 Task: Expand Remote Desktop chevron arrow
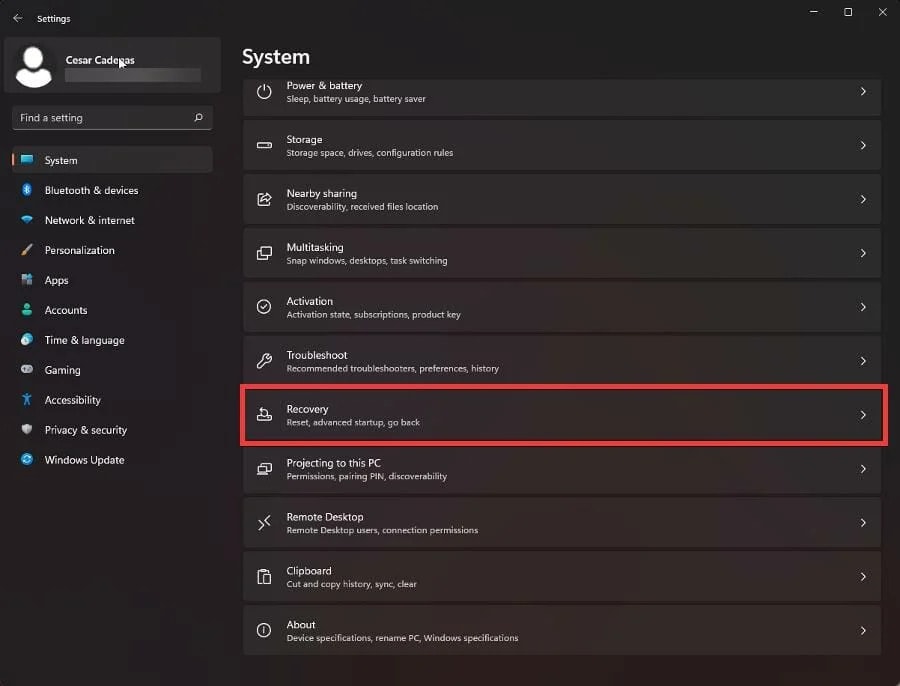(x=863, y=523)
